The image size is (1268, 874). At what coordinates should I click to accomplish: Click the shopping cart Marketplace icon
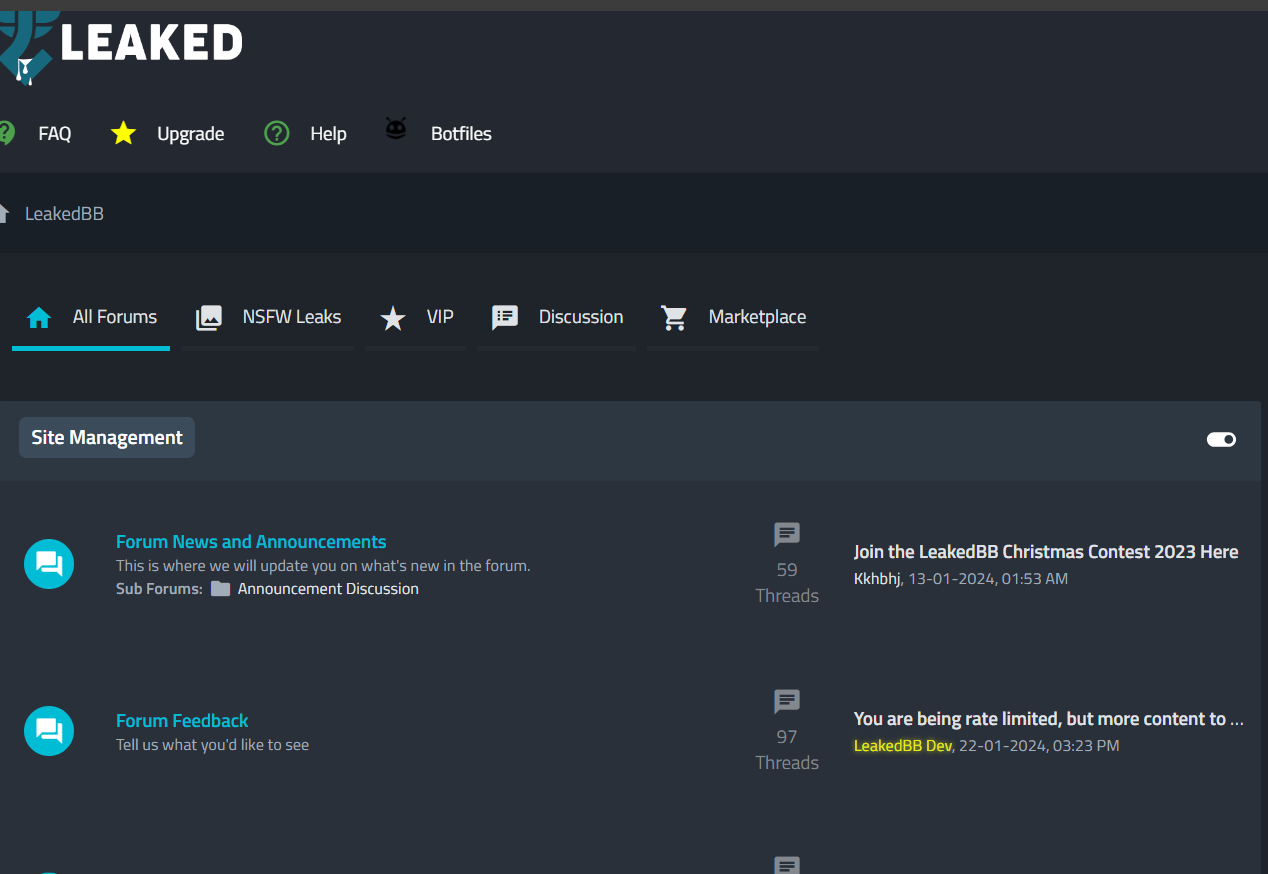674,318
